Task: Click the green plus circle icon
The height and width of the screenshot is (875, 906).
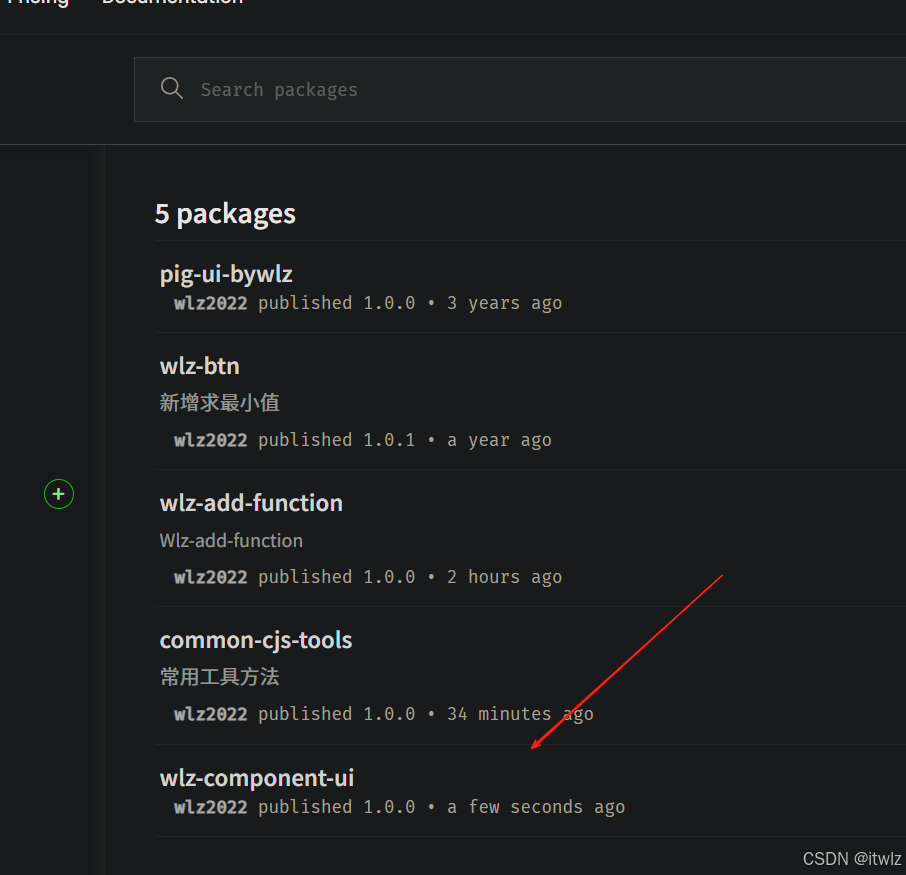Action: tap(59, 494)
